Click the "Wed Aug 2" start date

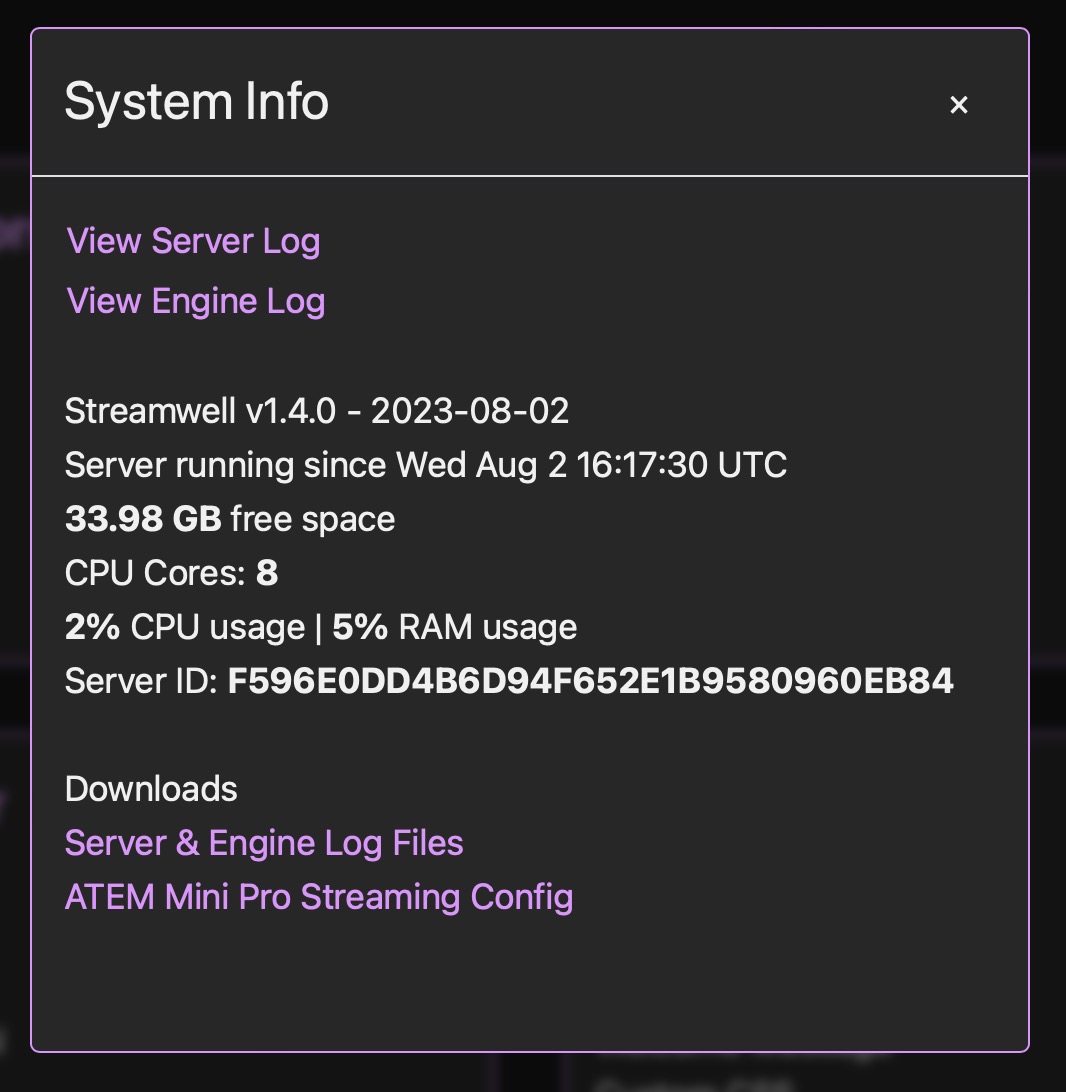click(x=482, y=465)
